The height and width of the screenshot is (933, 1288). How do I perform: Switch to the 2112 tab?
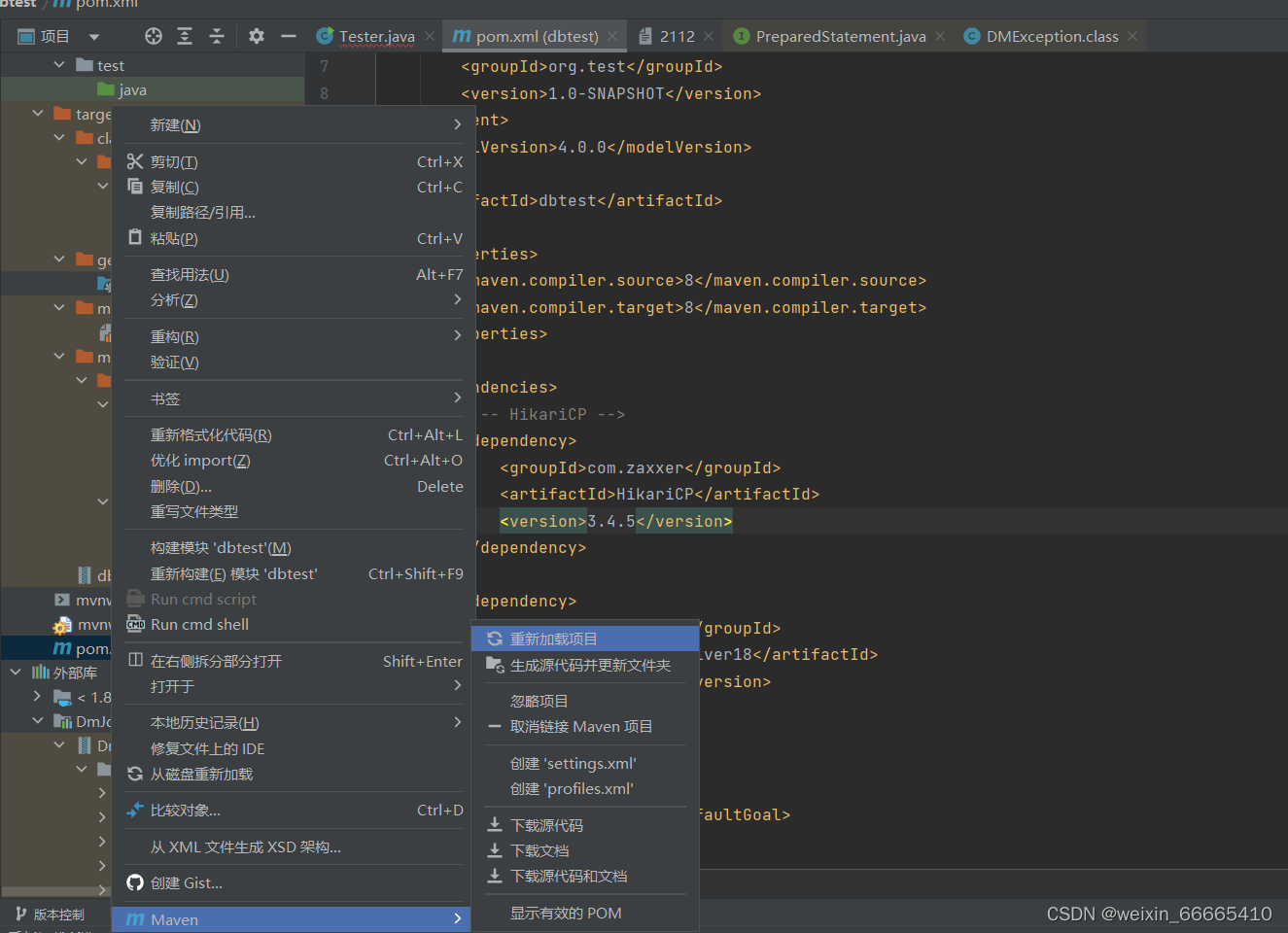click(x=677, y=36)
